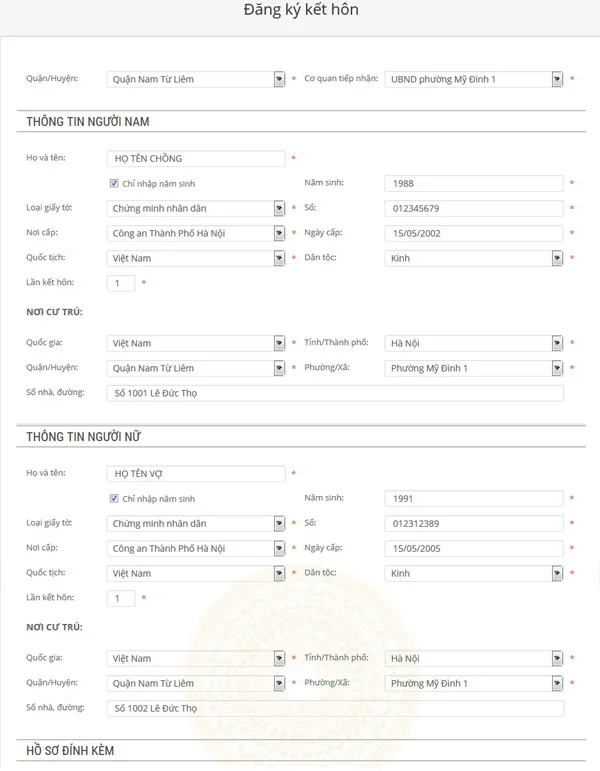The width and height of the screenshot is (600, 771).
Task: Open husband's Phường/Xã dropdown
Action: click(474, 368)
